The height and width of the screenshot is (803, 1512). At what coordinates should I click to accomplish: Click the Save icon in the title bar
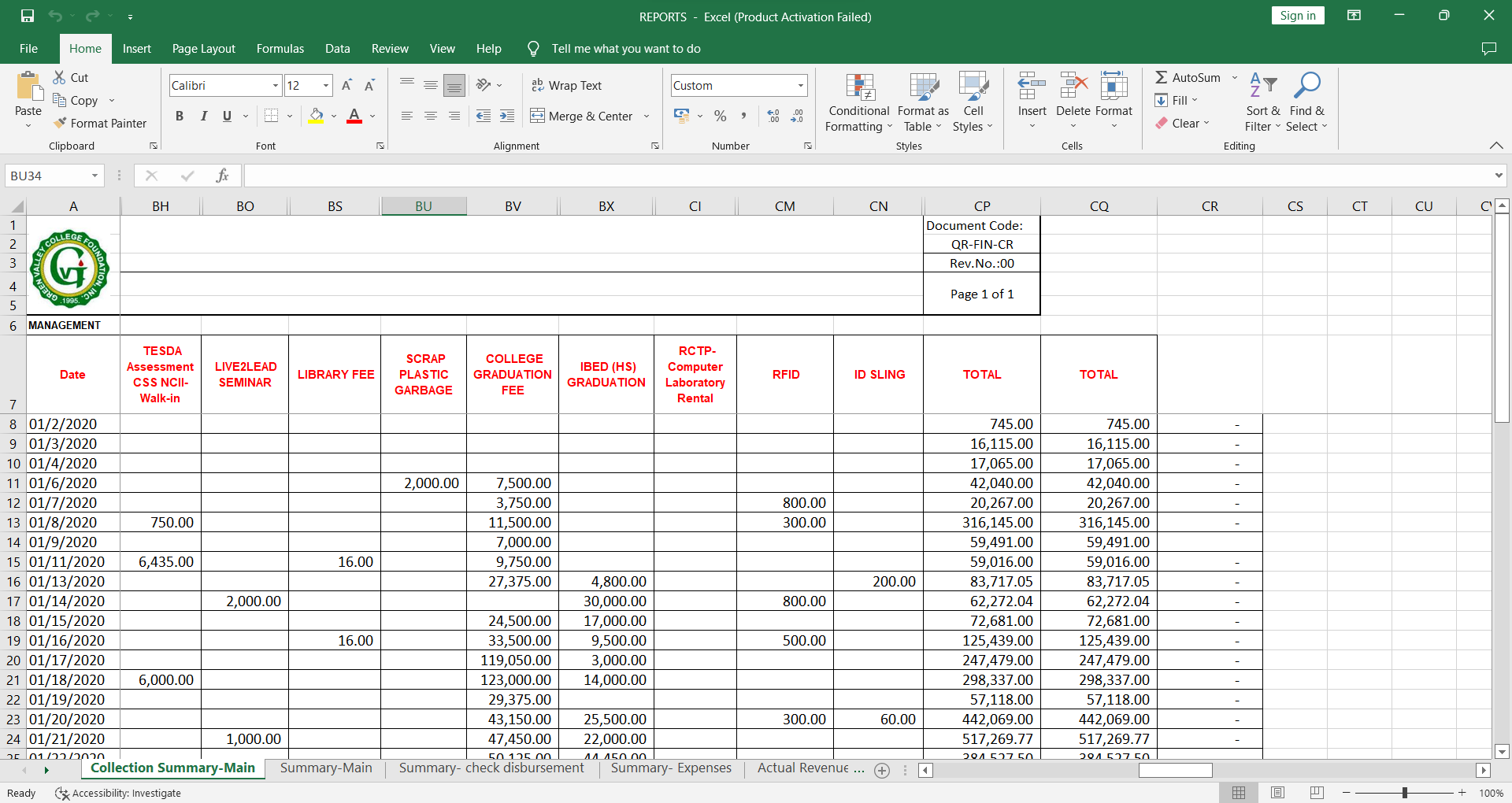(x=28, y=16)
